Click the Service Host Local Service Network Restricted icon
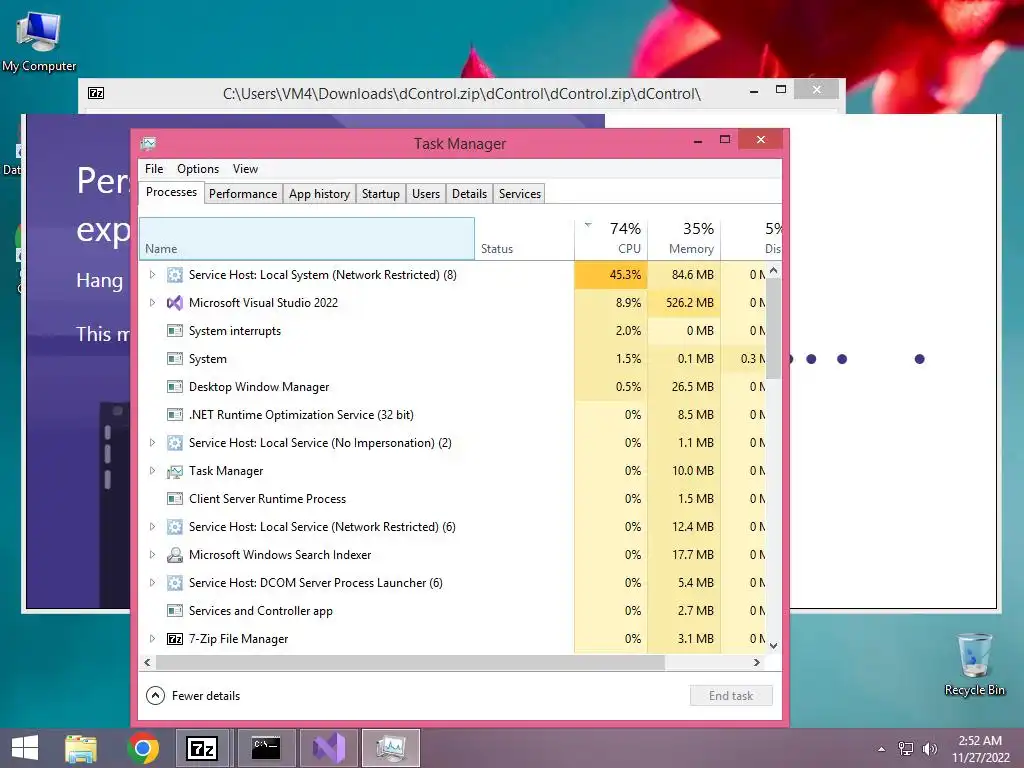Viewport: 1024px width, 768px height. (x=174, y=527)
